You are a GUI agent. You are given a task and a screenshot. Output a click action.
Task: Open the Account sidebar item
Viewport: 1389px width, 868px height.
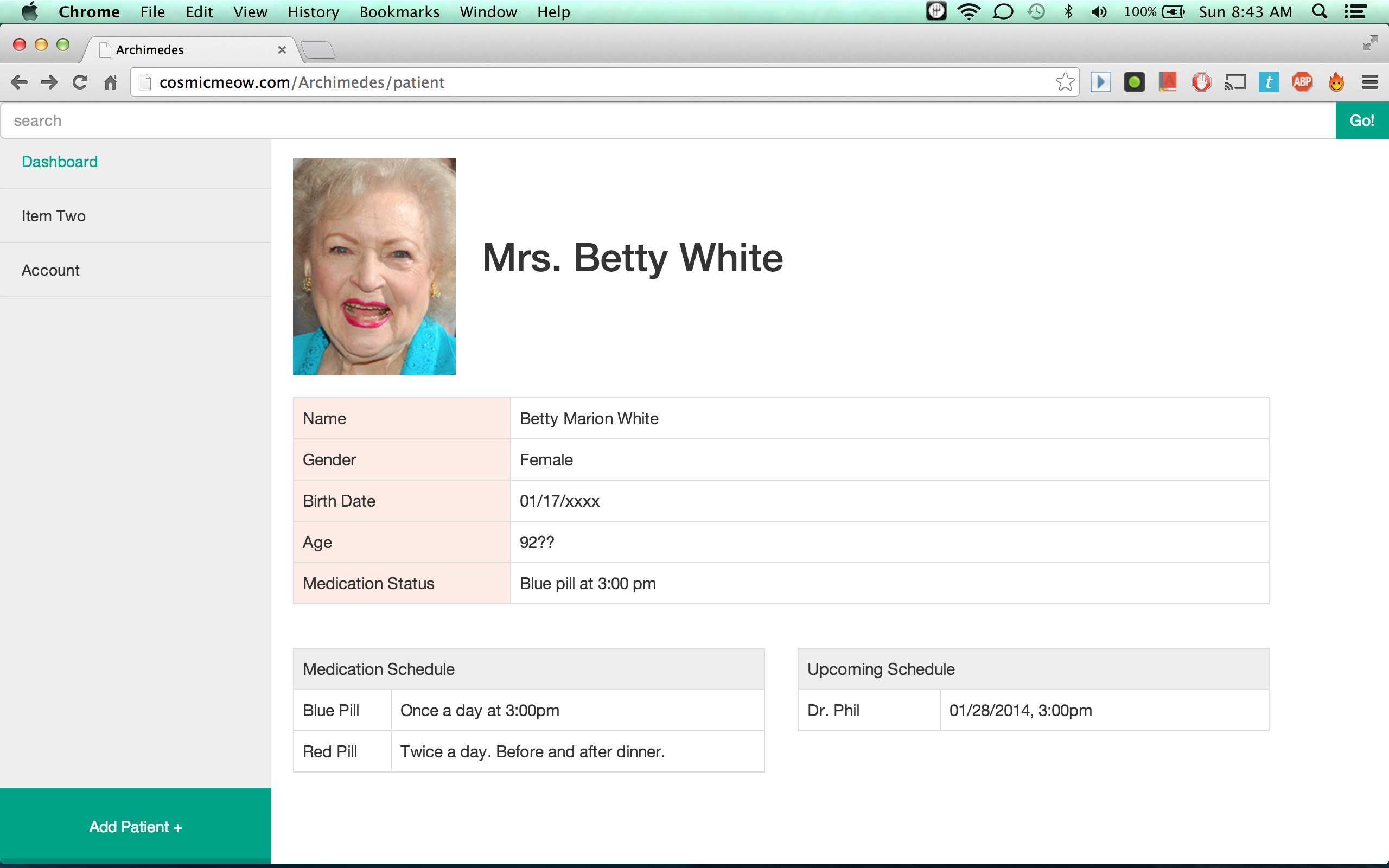[50, 270]
